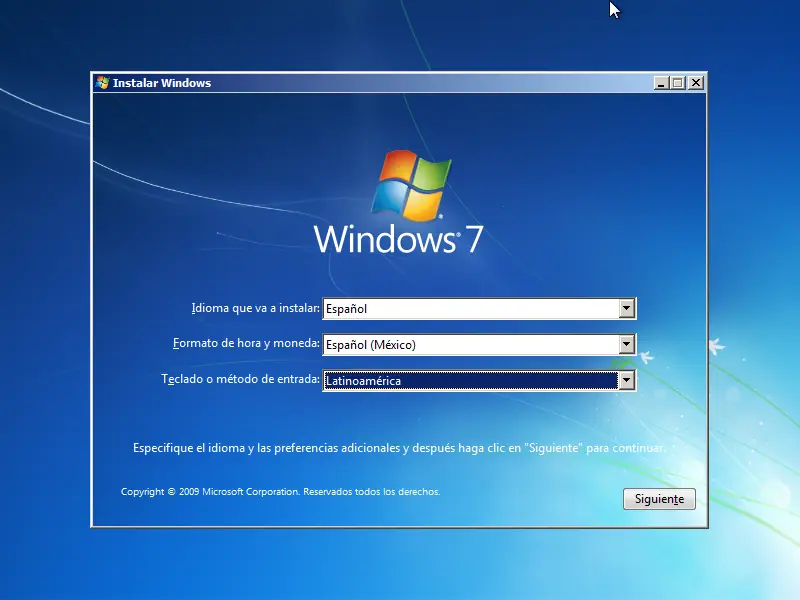This screenshot has height=600, width=800.
Task: Open the keyboard input method dropdown arrow
Action: pos(627,381)
